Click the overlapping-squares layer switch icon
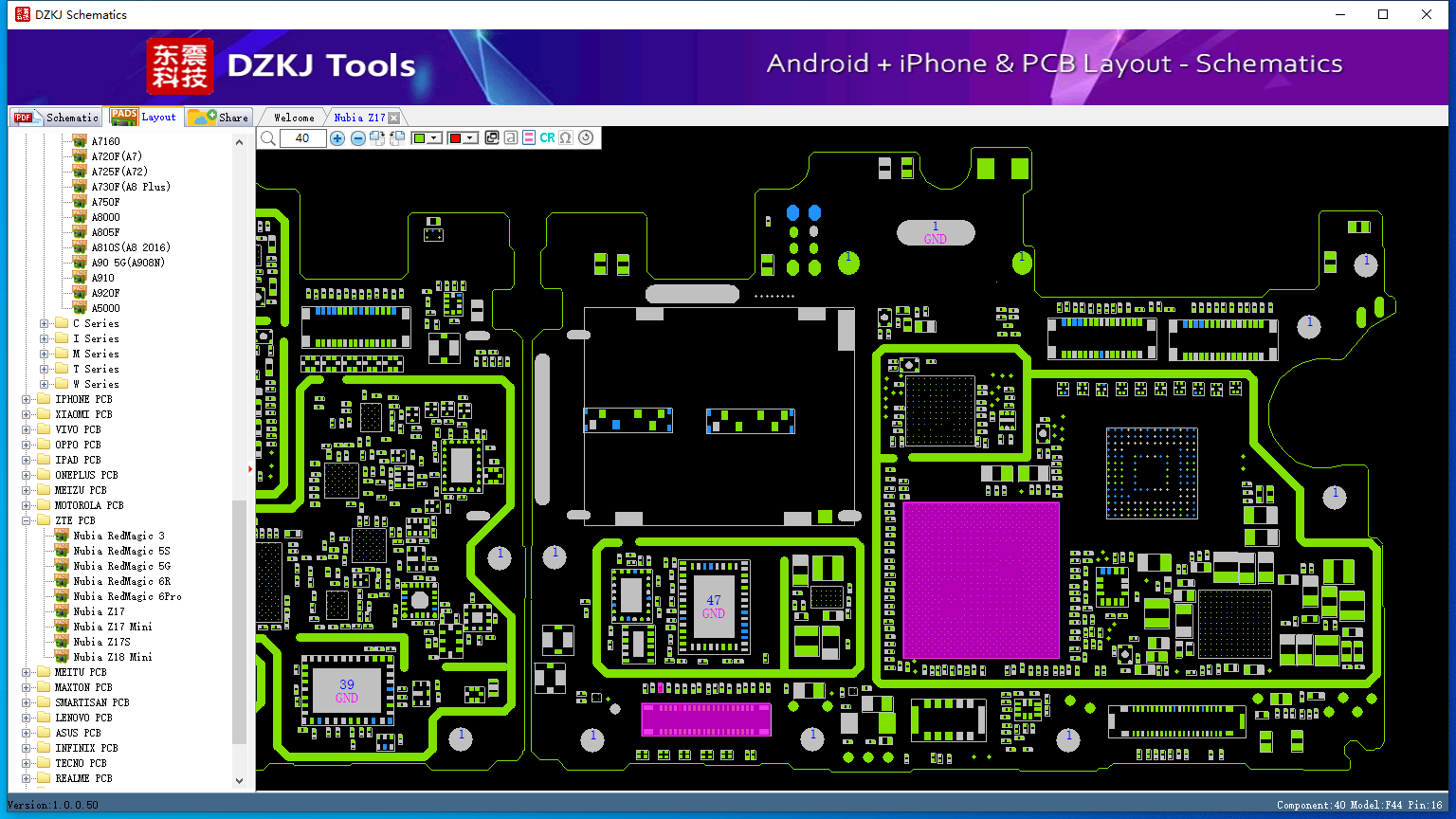 click(x=492, y=138)
